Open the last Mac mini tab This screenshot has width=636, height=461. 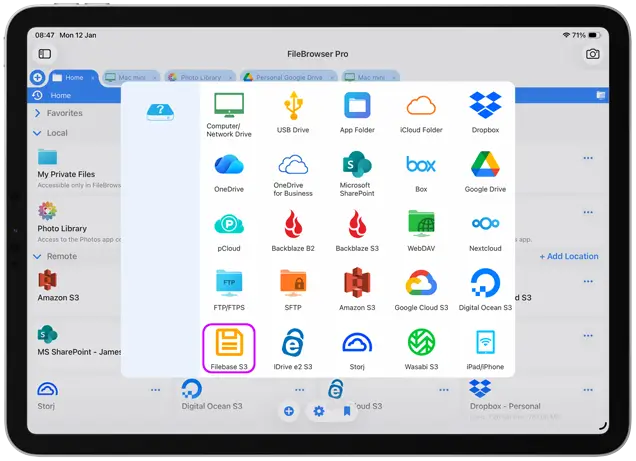tap(370, 77)
